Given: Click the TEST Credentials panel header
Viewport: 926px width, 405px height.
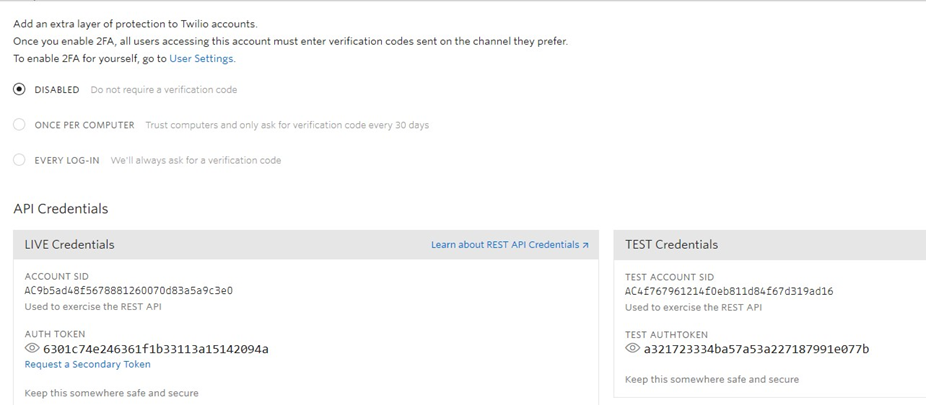Looking at the screenshot, I should [x=671, y=244].
